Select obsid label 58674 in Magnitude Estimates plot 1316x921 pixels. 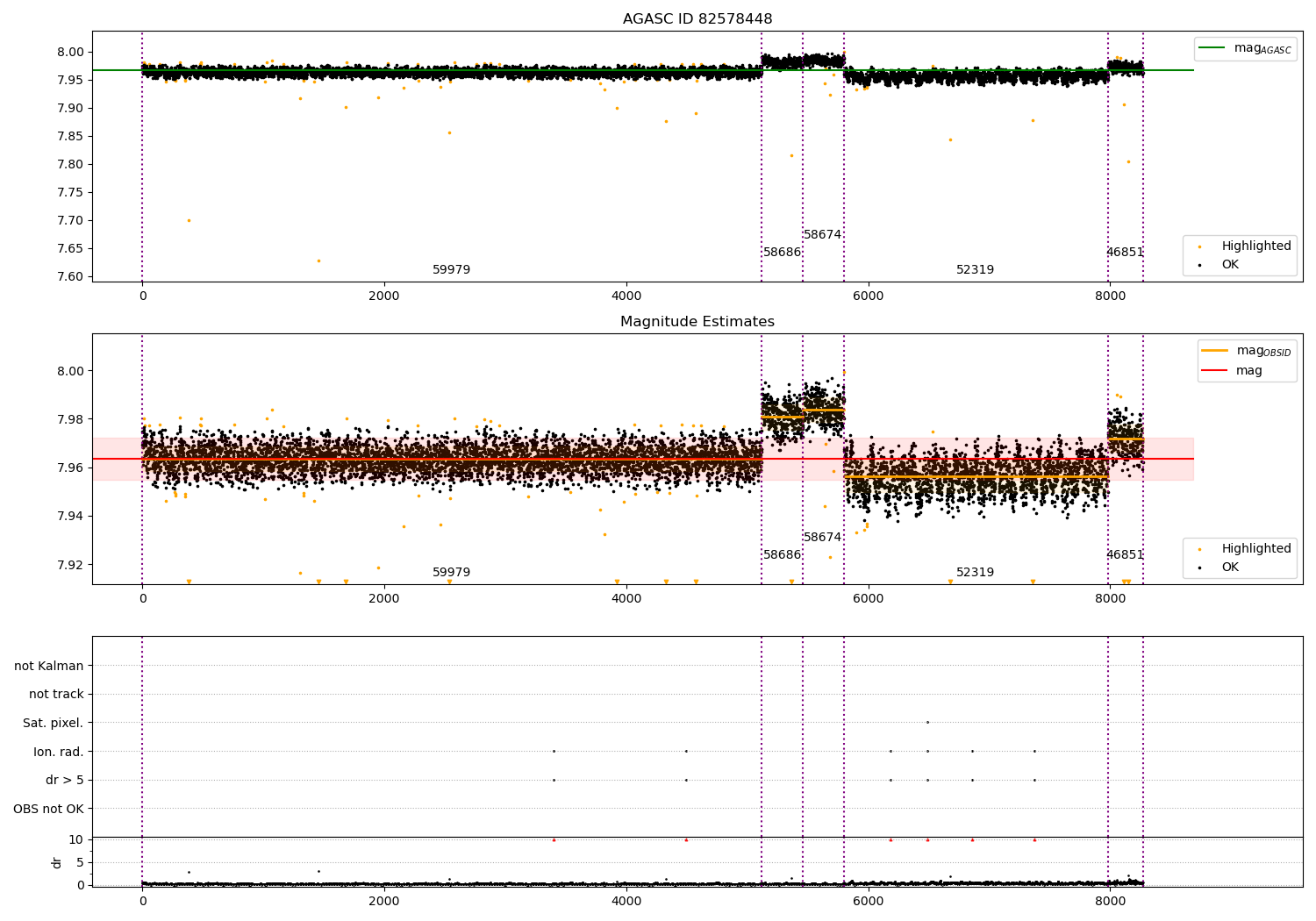click(823, 538)
